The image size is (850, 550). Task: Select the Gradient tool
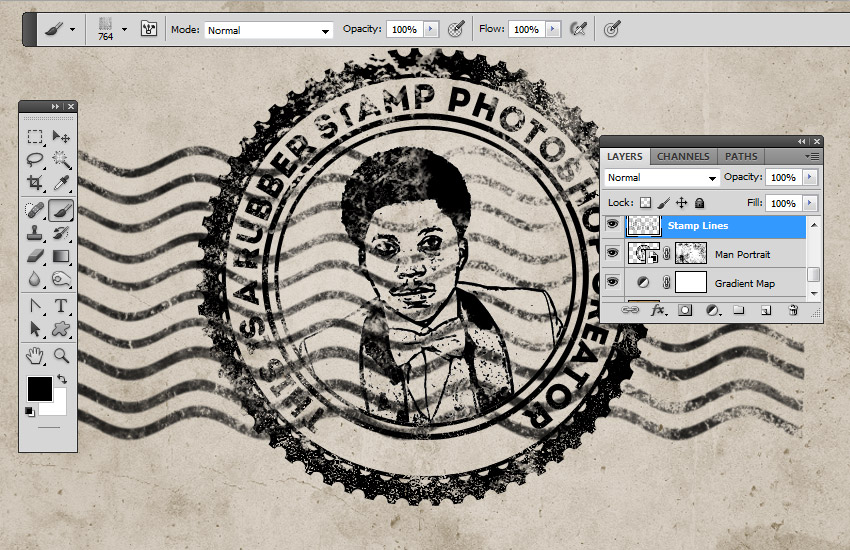[x=61, y=257]
